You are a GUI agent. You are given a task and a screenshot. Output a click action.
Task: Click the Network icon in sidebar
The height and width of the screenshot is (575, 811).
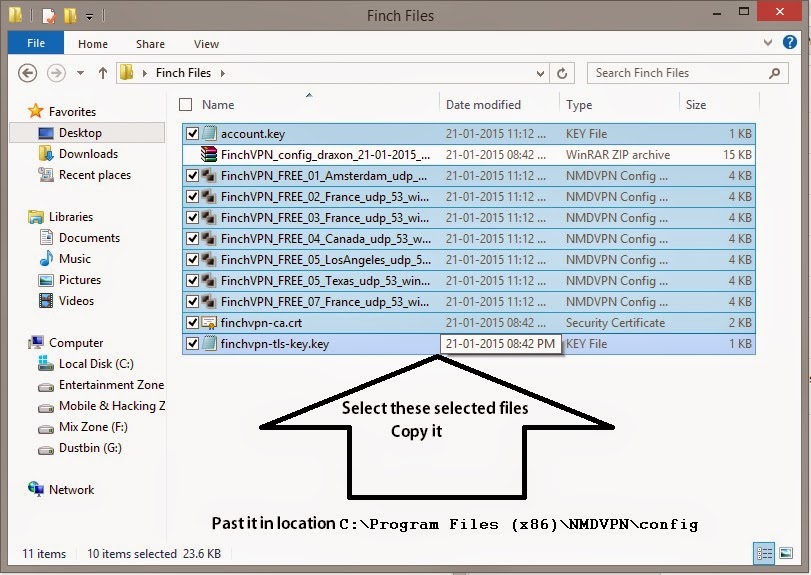coord(36,489)
